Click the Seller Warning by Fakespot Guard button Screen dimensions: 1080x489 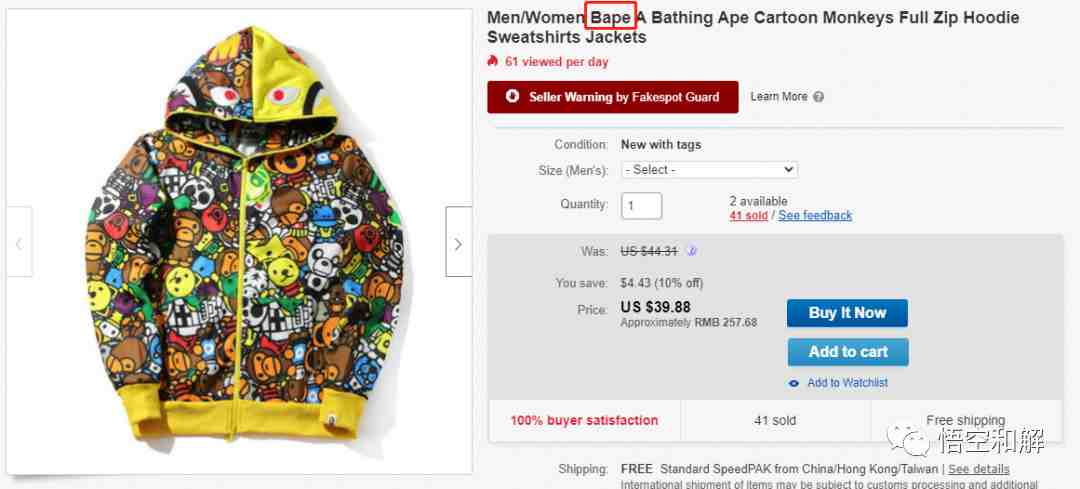(613, 97)
